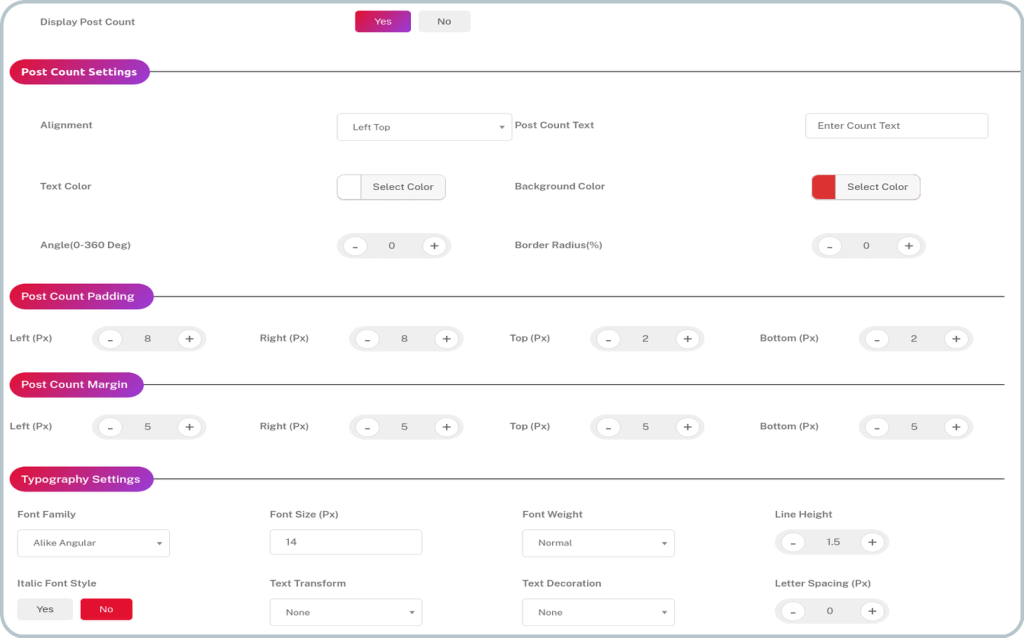Open the Text Transform dropdown
The image size is (1024, 638).
pyautogui.click(x=345, y=612)
